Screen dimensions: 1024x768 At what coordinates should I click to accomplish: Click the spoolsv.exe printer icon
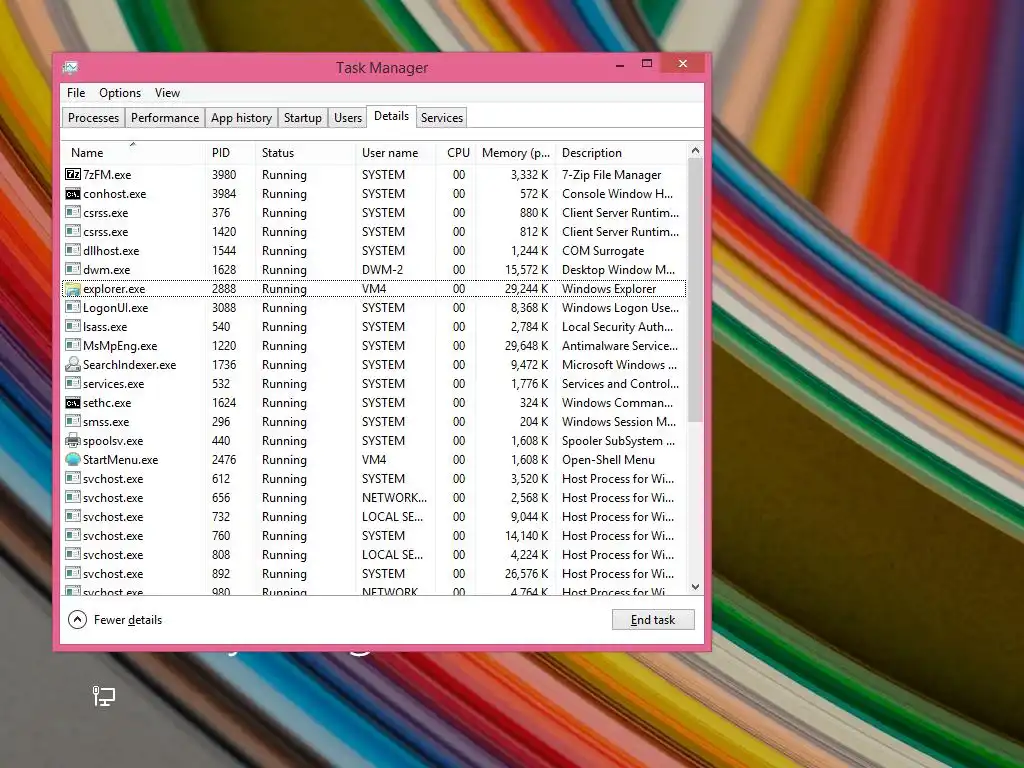coord(72,440)
